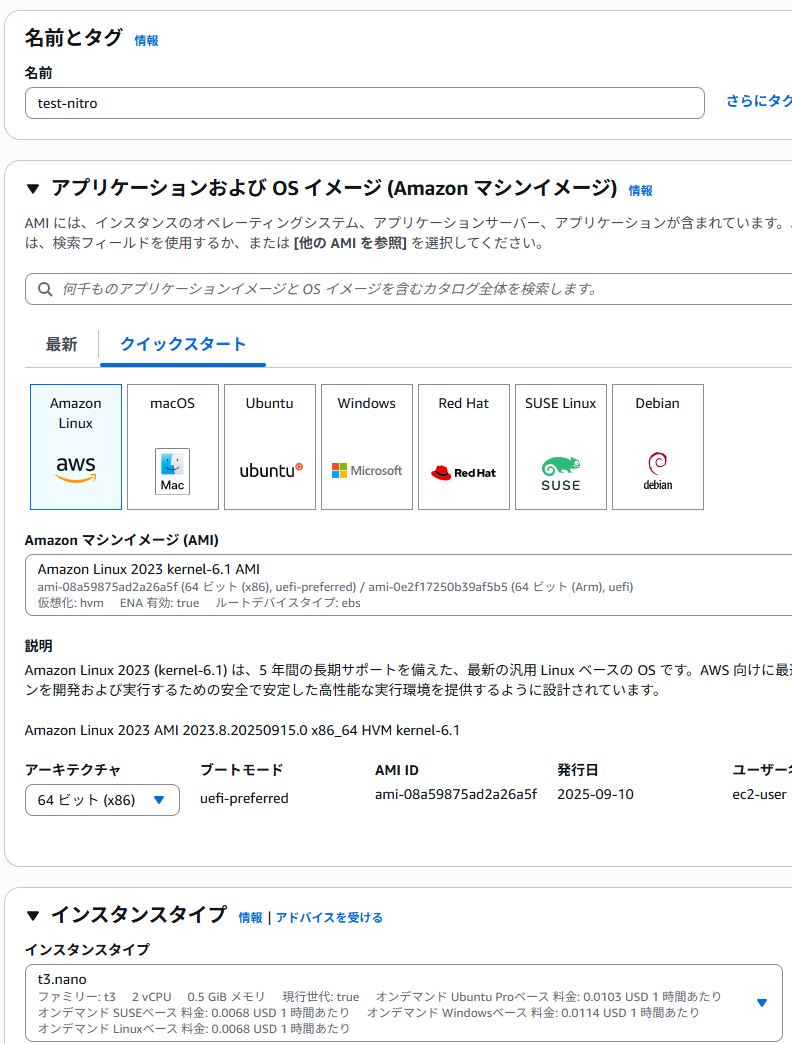This screenshot has height=1044, width=792.
Task: Select the Amazon Linux AMI tile
Action: 76,447
